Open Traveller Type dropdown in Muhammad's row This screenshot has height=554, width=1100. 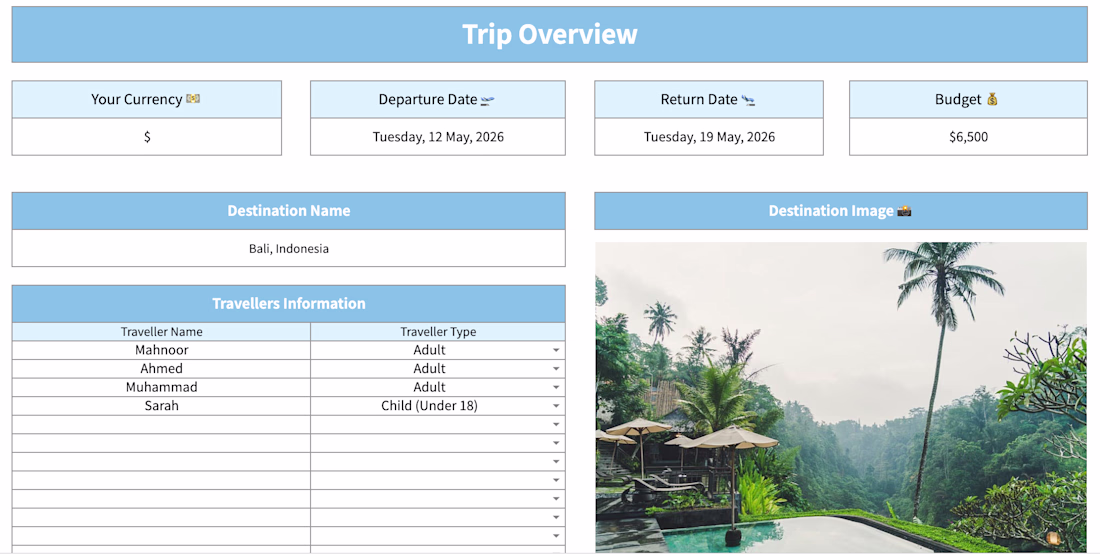(556, 387)
